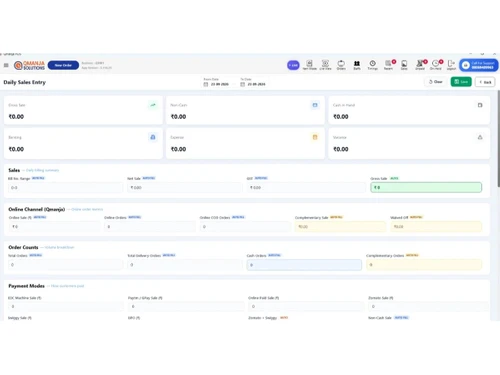Click the Qmanja Solutions logo
500x375 pixels.
tap(29, 65)
